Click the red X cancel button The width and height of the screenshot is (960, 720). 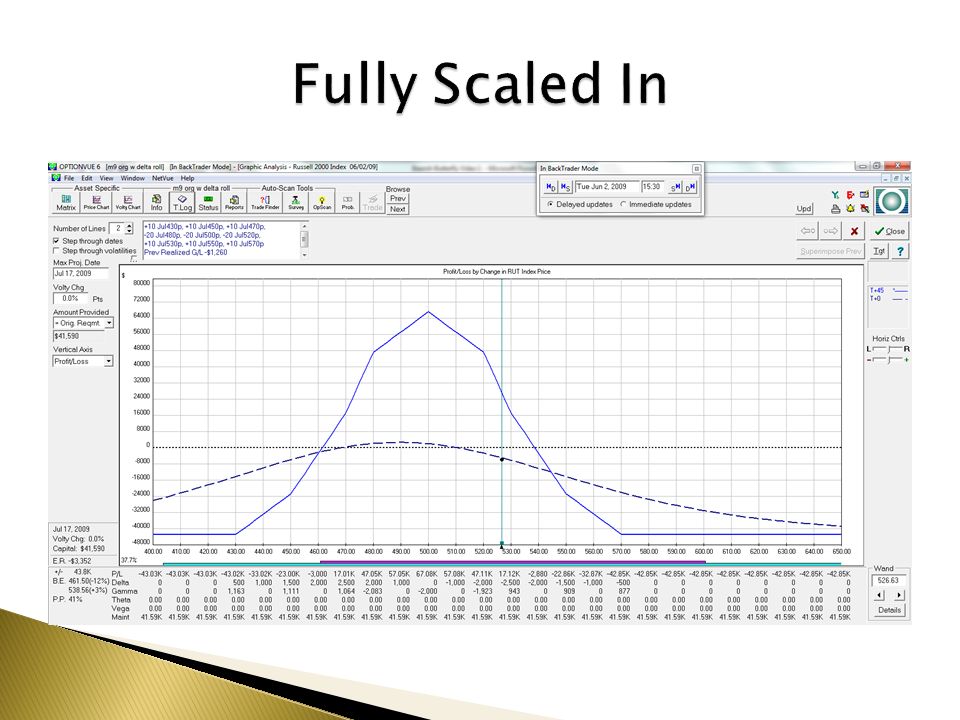(853, 231)
